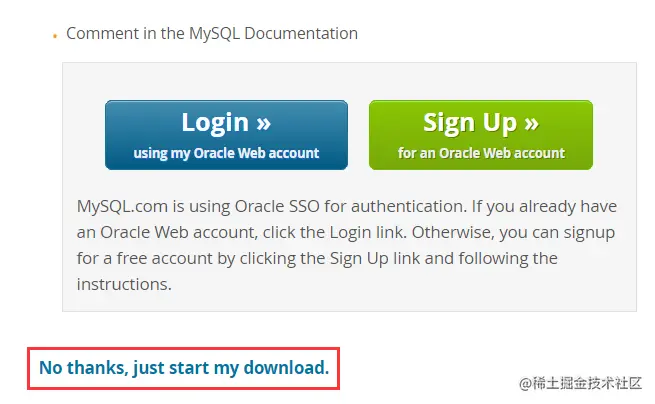The height and width of the screenshot is (404, 655).
Task: Click the orange bullet before Comment line
Action: tap(55, 36)
